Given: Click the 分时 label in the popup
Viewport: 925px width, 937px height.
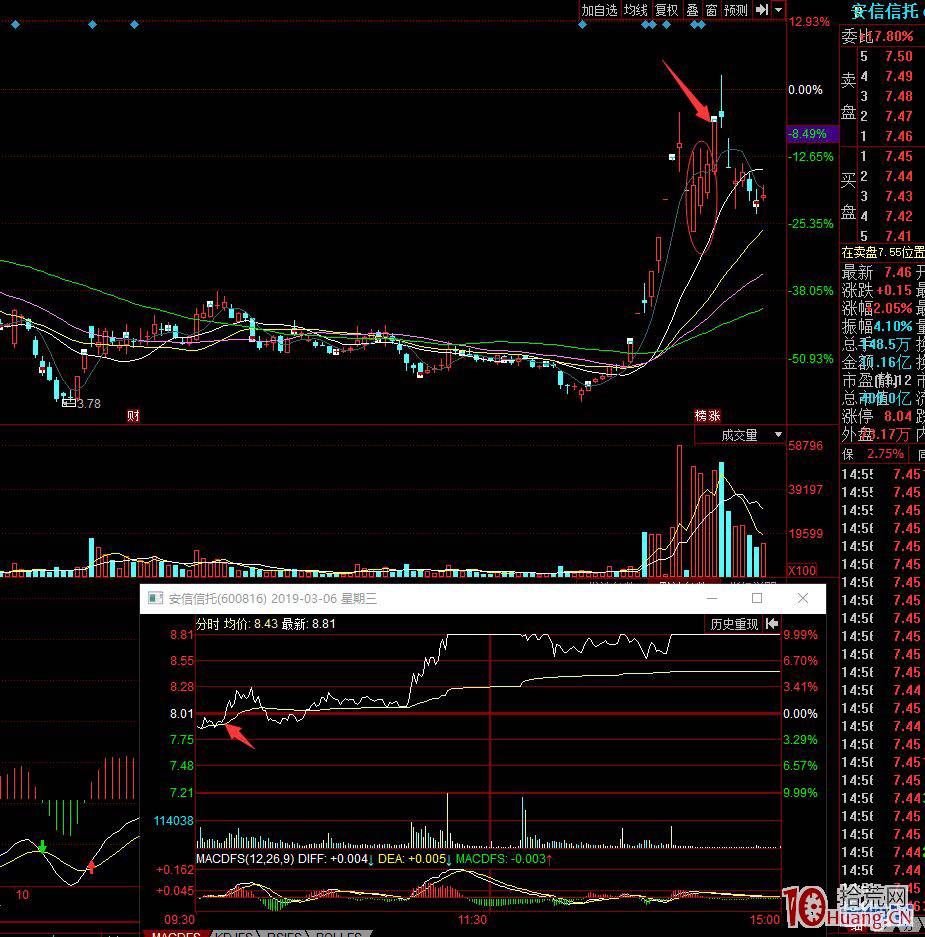Looking at the screenshot, I should 207,624.
